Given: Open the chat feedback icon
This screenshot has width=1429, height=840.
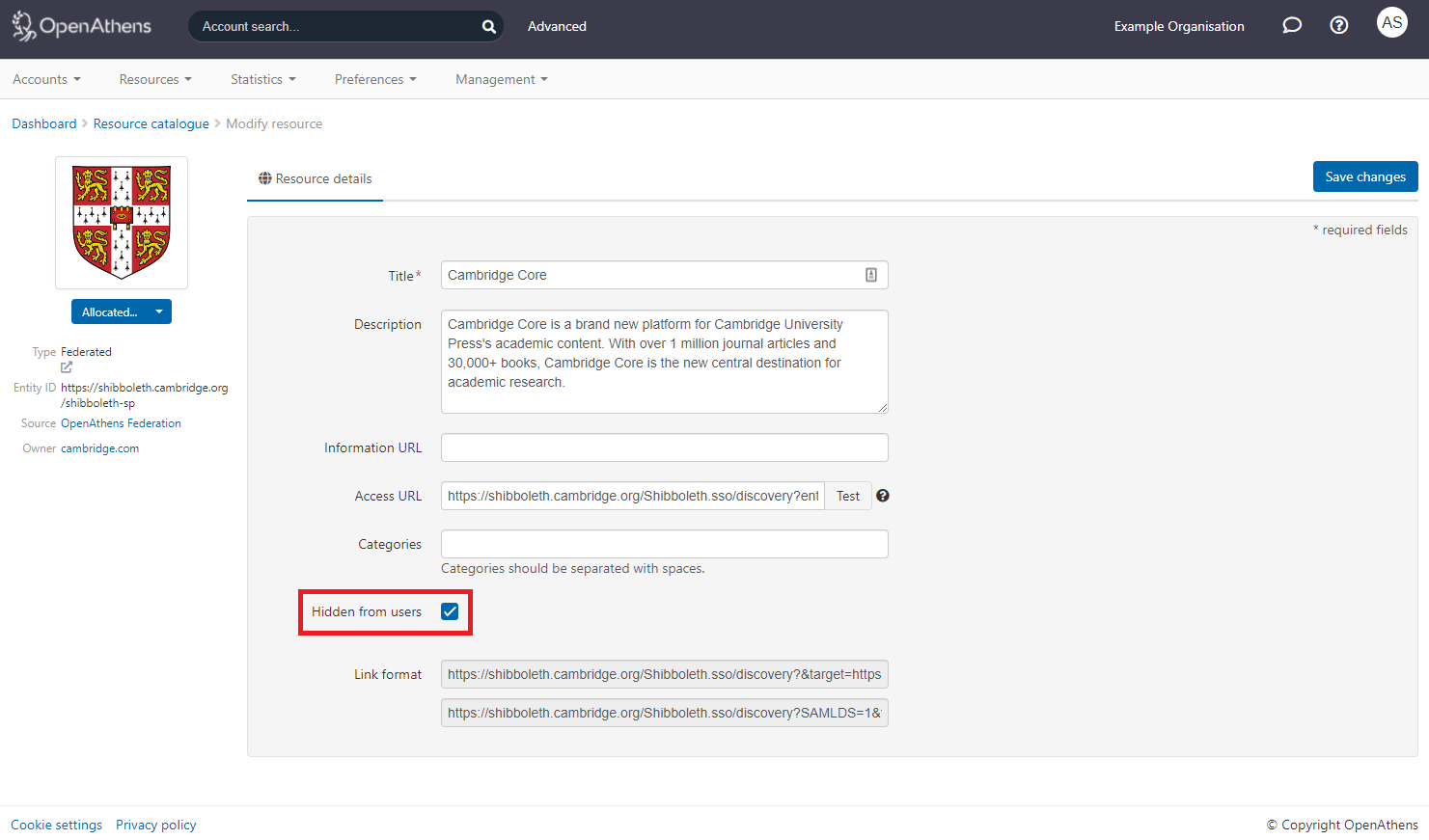Looking at the screenshot, I should pyautogui.click(x=1291, y=26).
